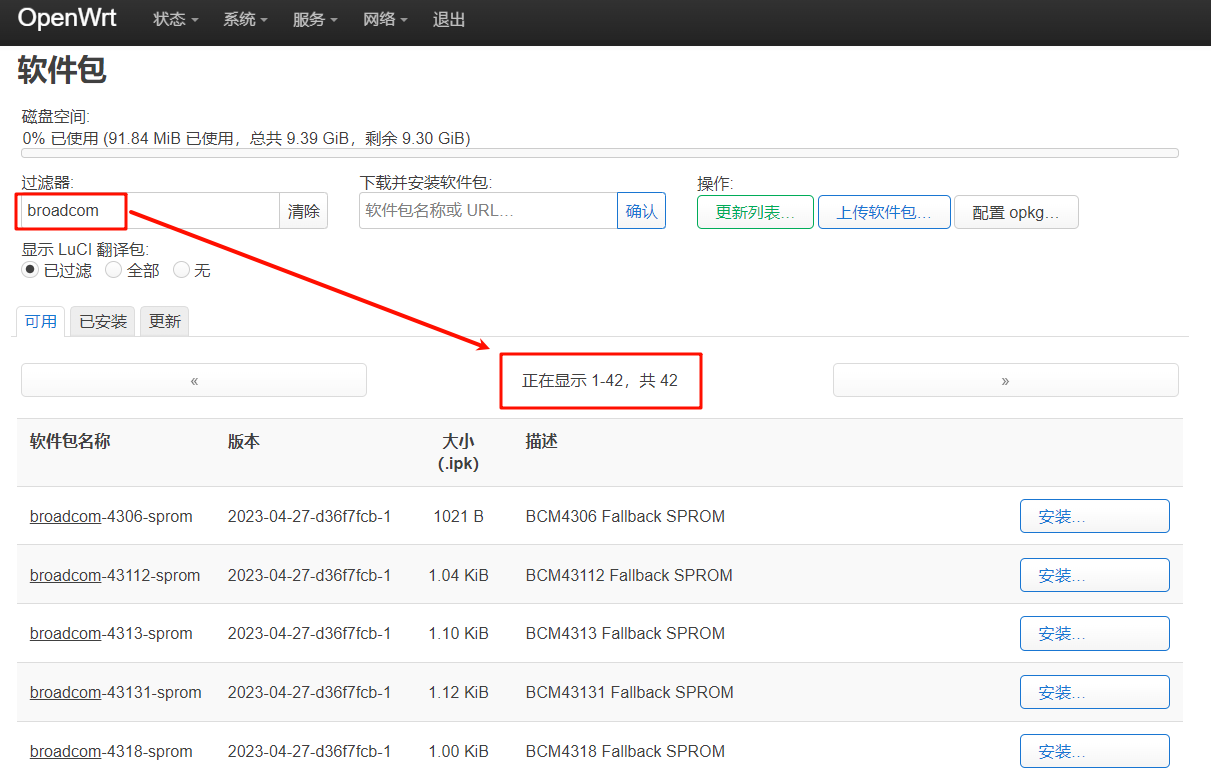Select the 全部 radio option
Image resolution: width=1211 pixels, height=779 pixels.
[x=114, y=270]
